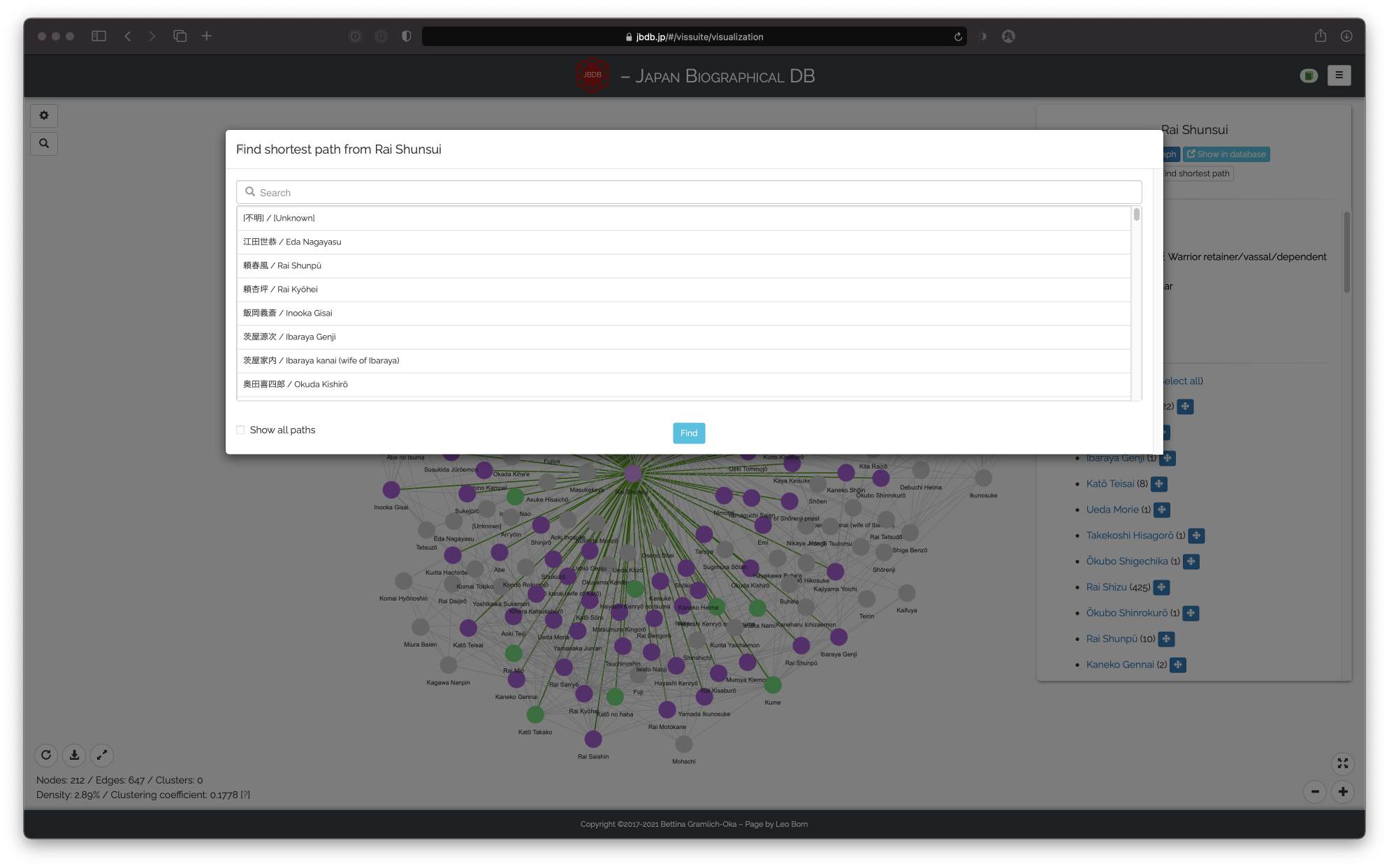Add Katō Teisai to the graph
Viewport: 1389px width, 868px height.
1159,484
